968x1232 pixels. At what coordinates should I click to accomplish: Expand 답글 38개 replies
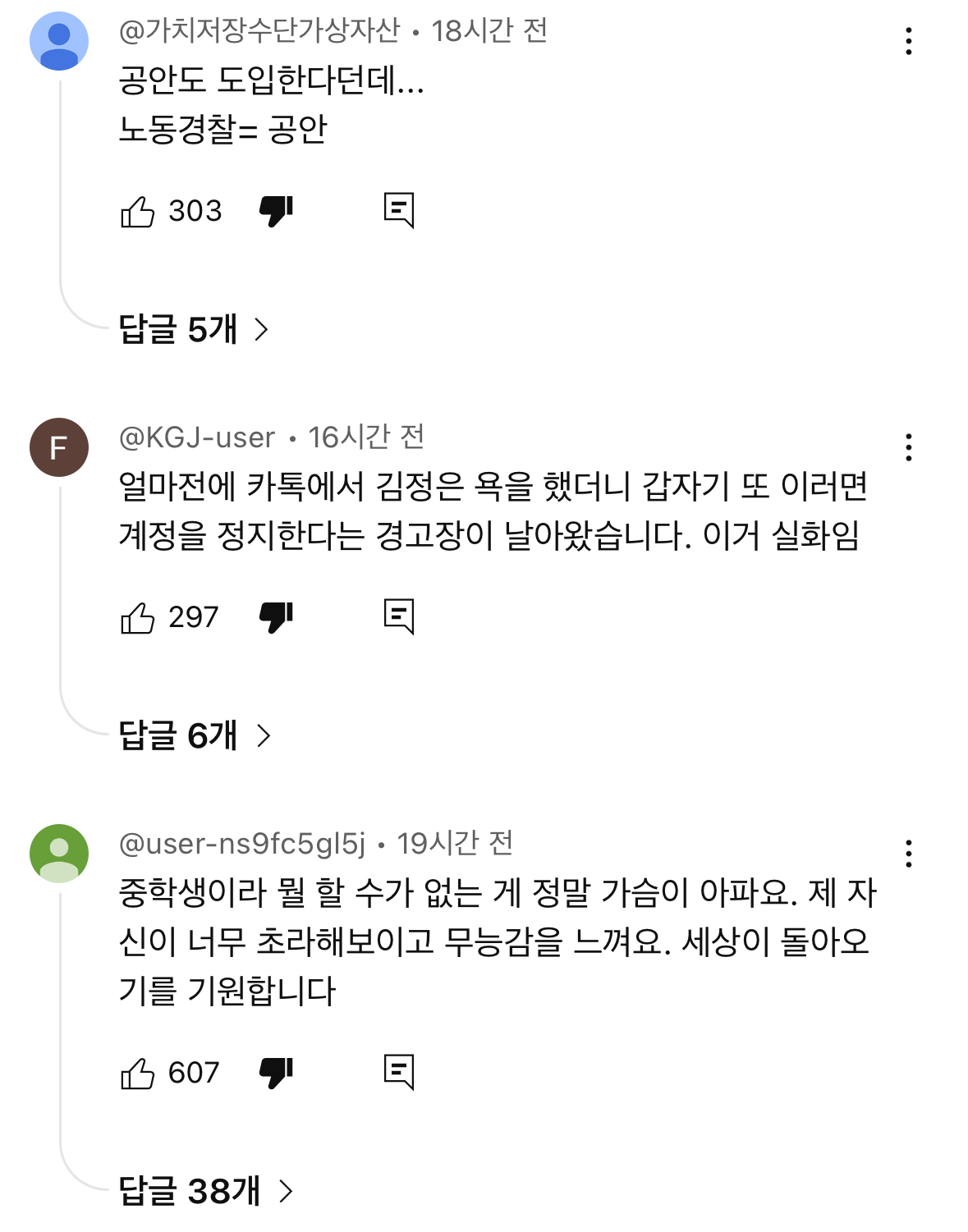[205, 1191]
